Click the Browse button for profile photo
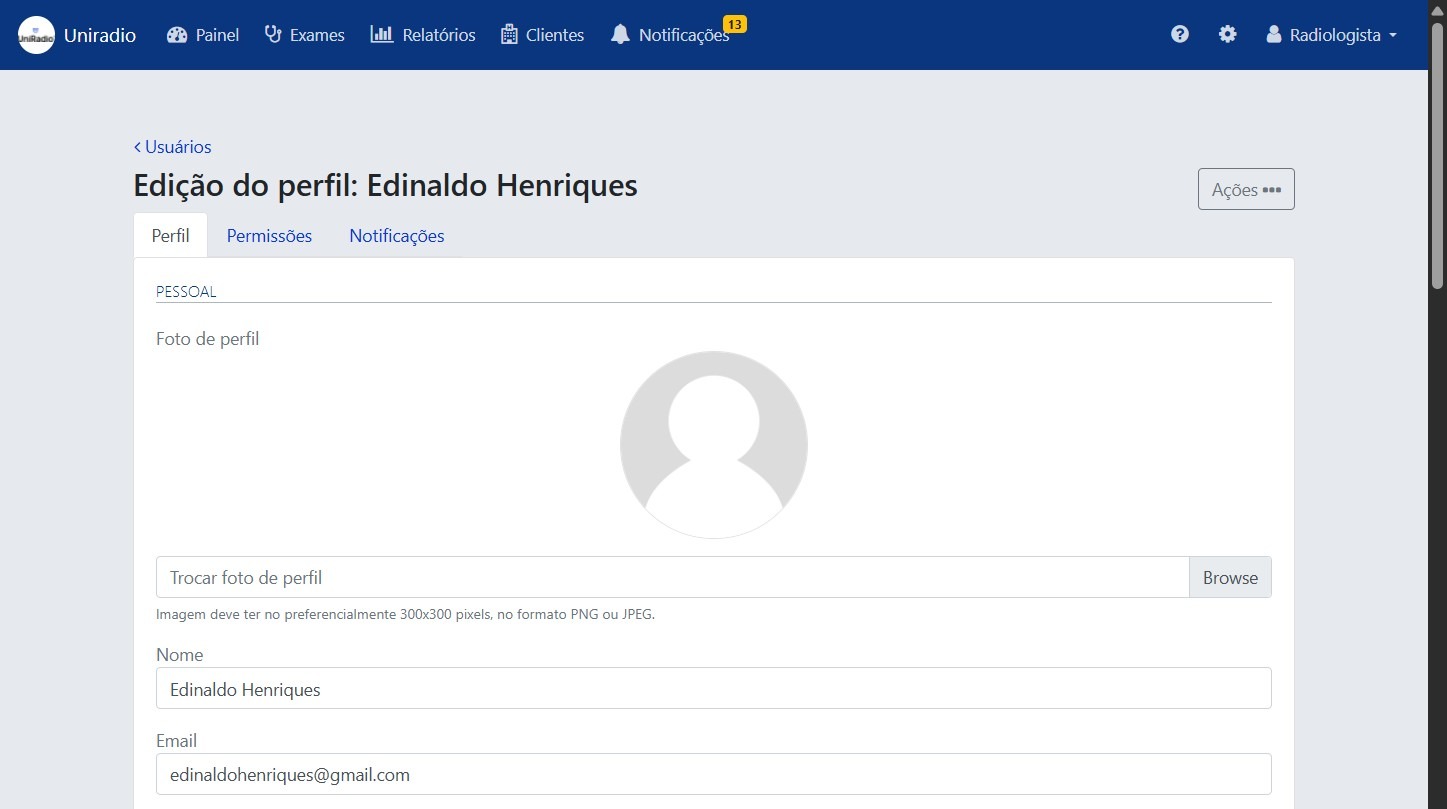Viewport: 1447px width, 809px height. 1229,577
